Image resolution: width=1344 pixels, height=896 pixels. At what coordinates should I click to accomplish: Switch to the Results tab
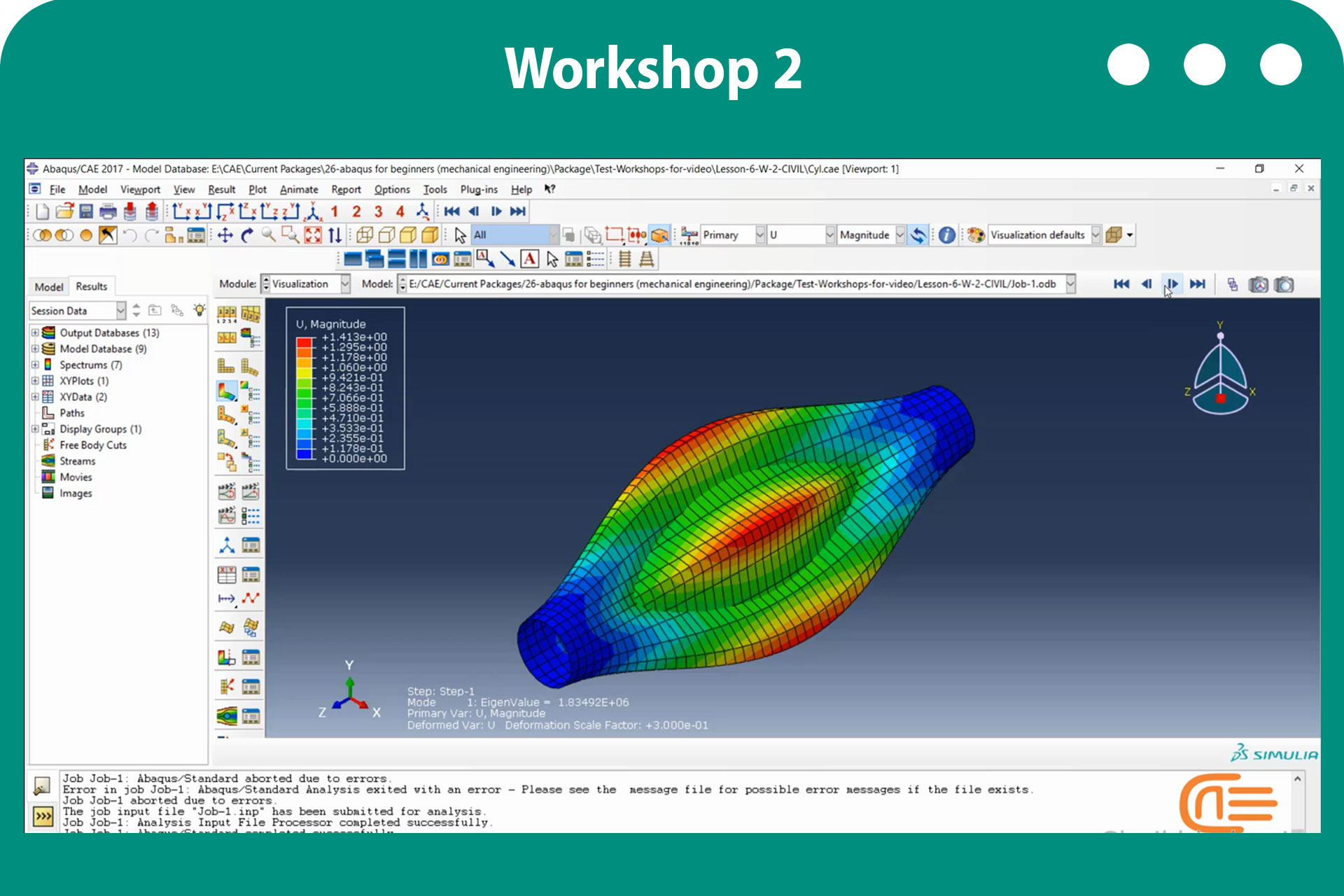[x=92, y=286]
